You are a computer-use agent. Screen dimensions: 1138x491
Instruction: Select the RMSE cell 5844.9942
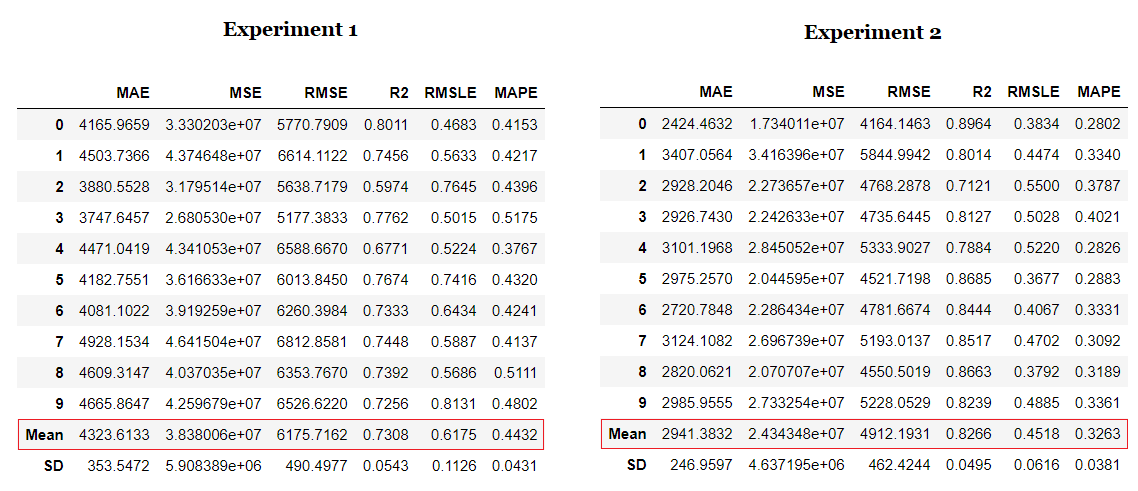pos(895,155)
